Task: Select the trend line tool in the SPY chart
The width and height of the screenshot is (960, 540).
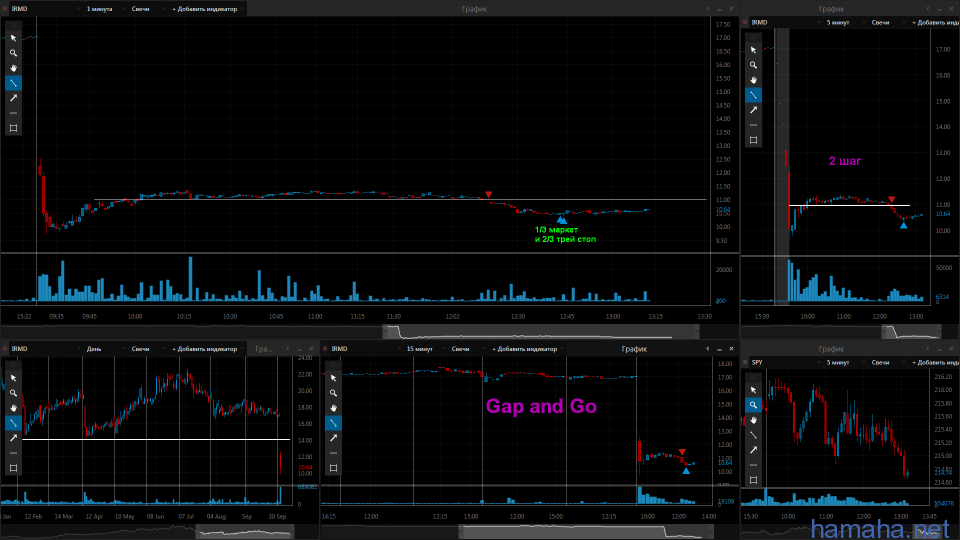Action: pos(754,435)
